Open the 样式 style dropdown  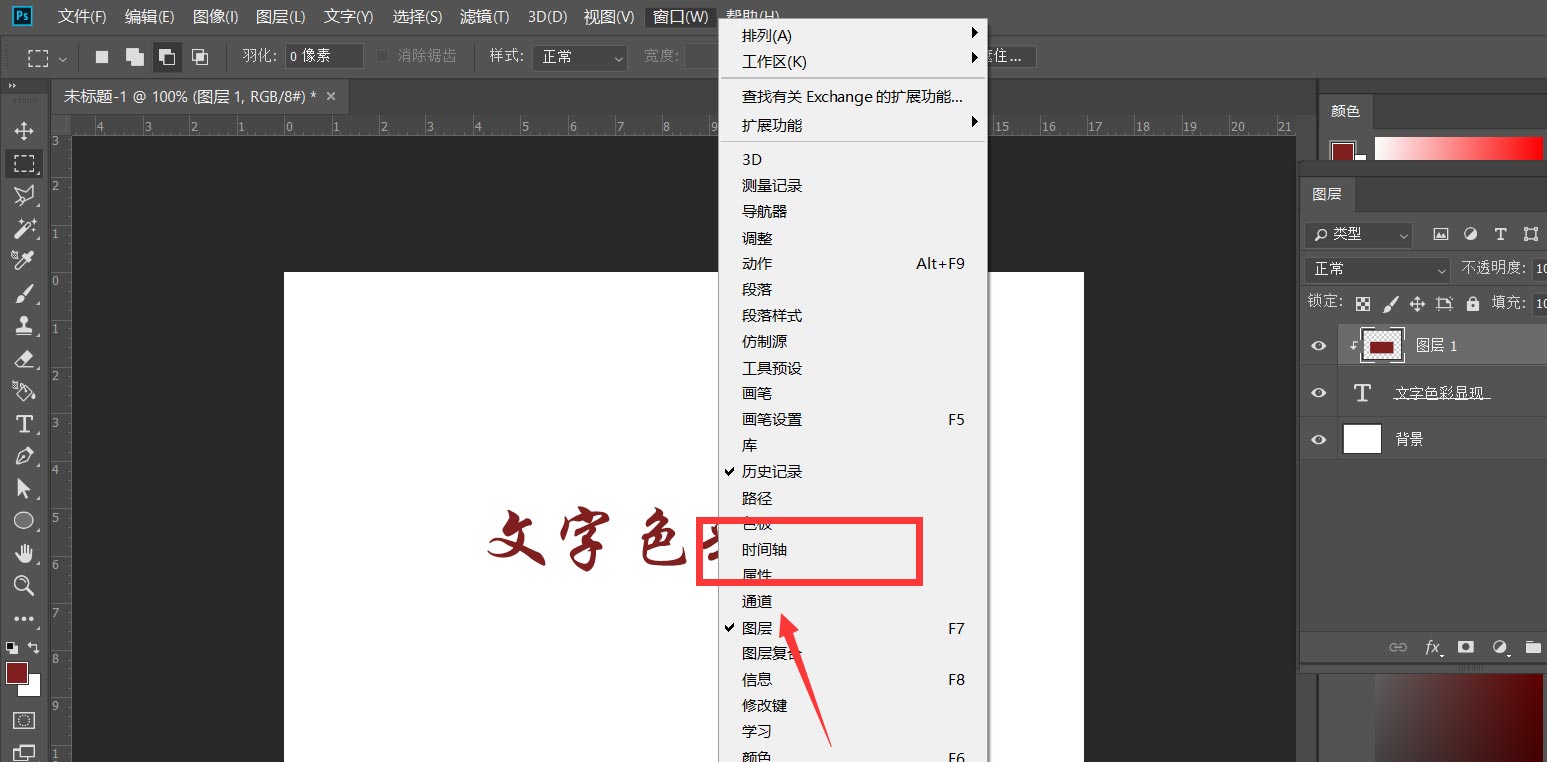click(x=579, y=57)
